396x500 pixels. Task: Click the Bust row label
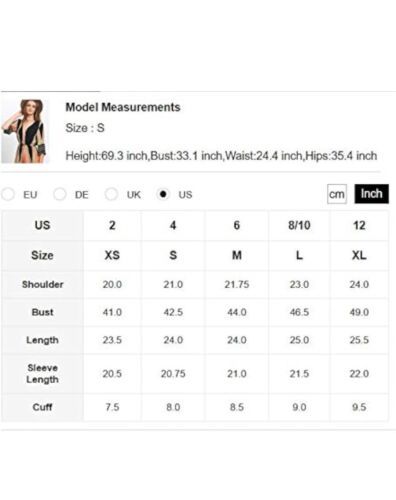pyautogui.click(x=42, y=312)
